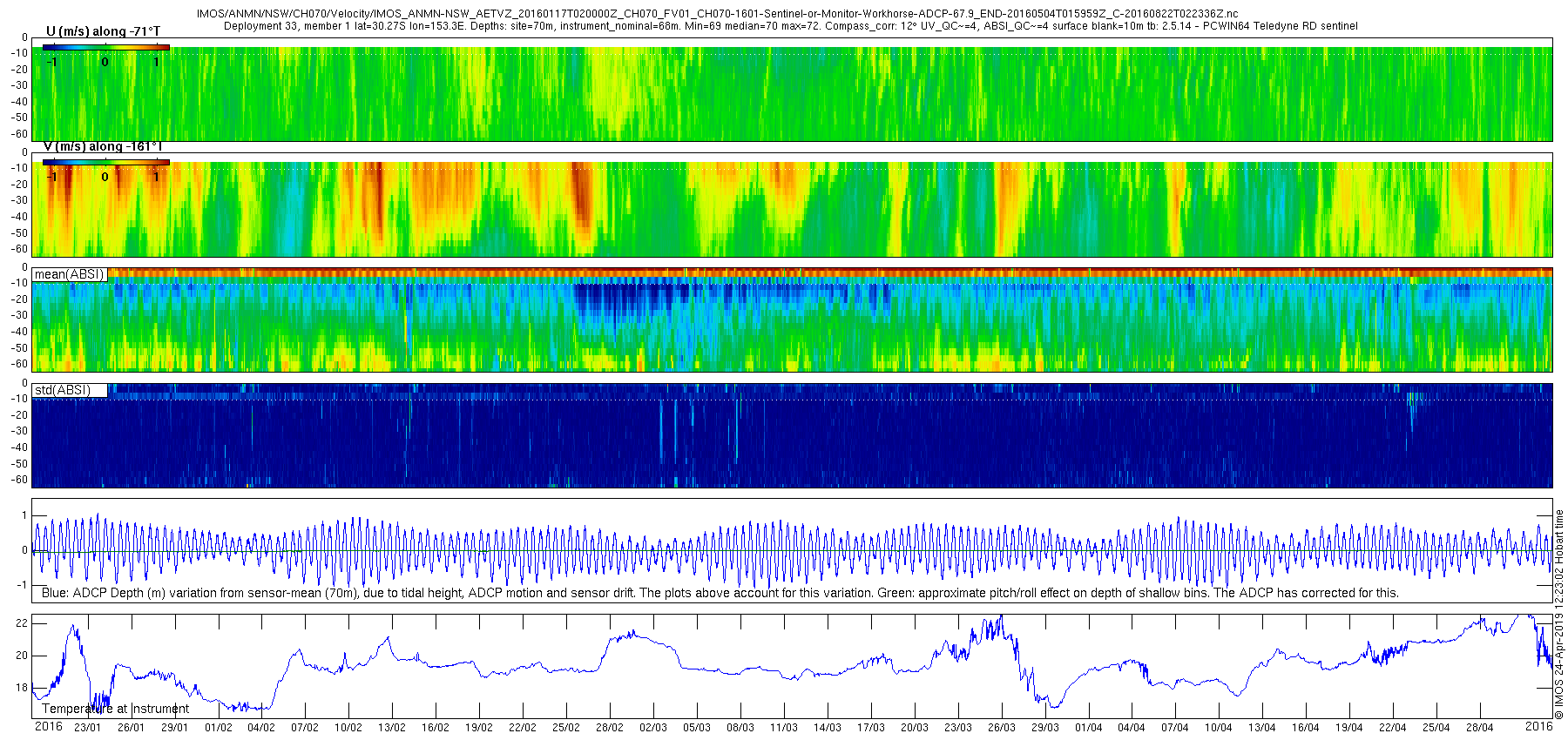Click the vertical IMOS 24-Apr-2019 timestamp text
Screen dimensions: 1568x740
tap(1559, 614)
